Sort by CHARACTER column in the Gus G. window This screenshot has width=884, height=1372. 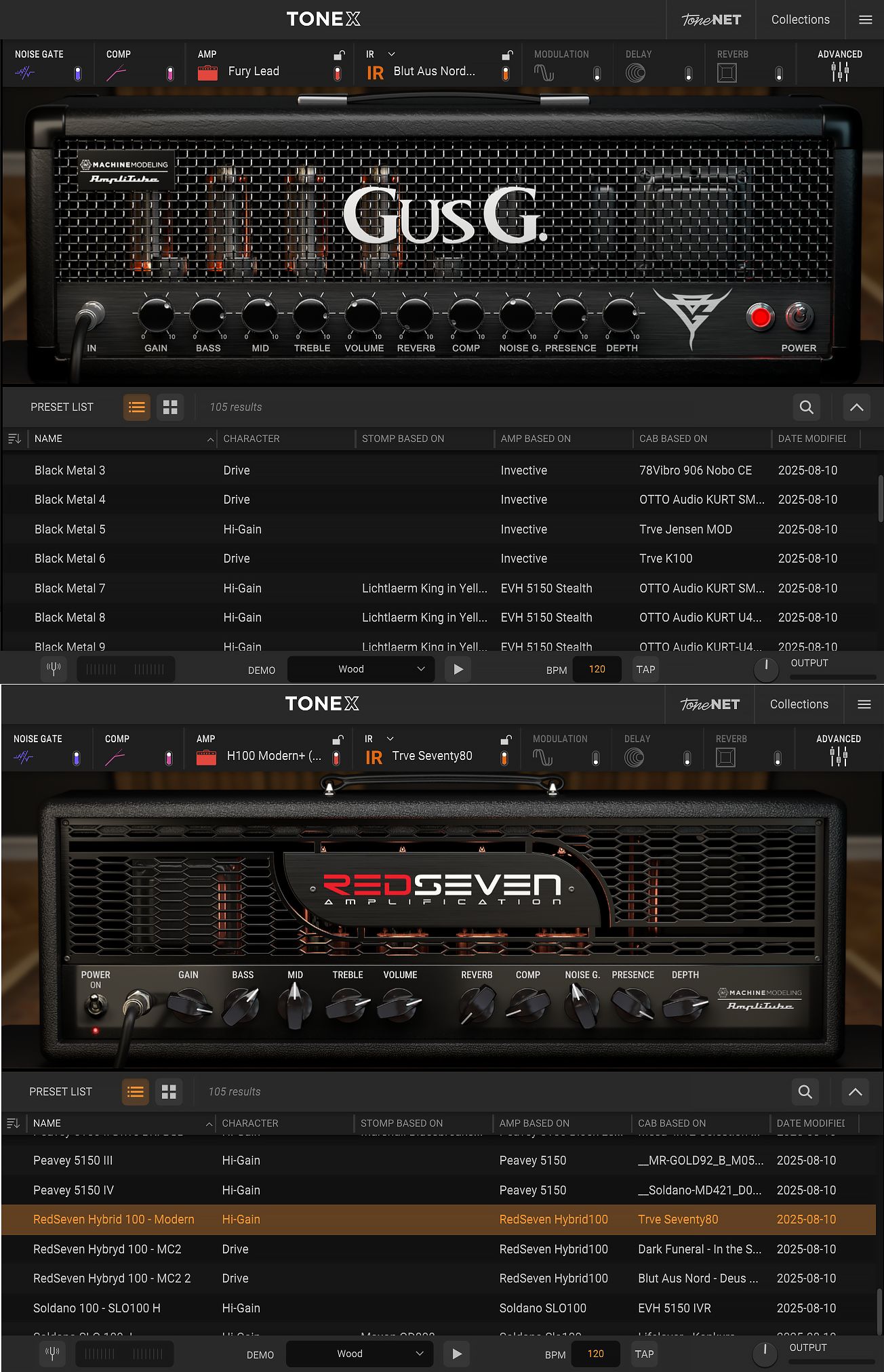point(252,439)
